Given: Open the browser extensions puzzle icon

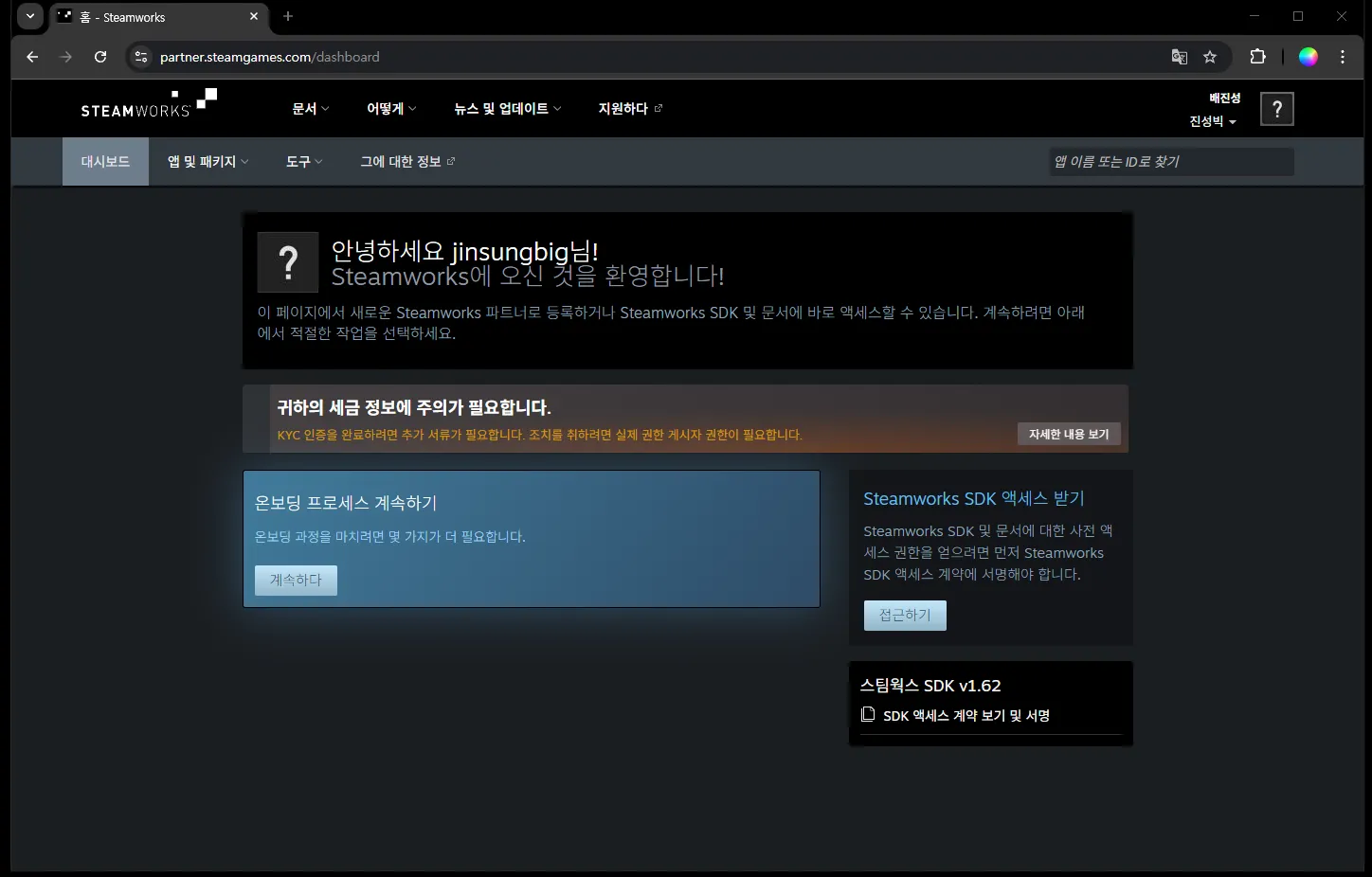Looking at the screenshot, I should [x=1258, y=57].
